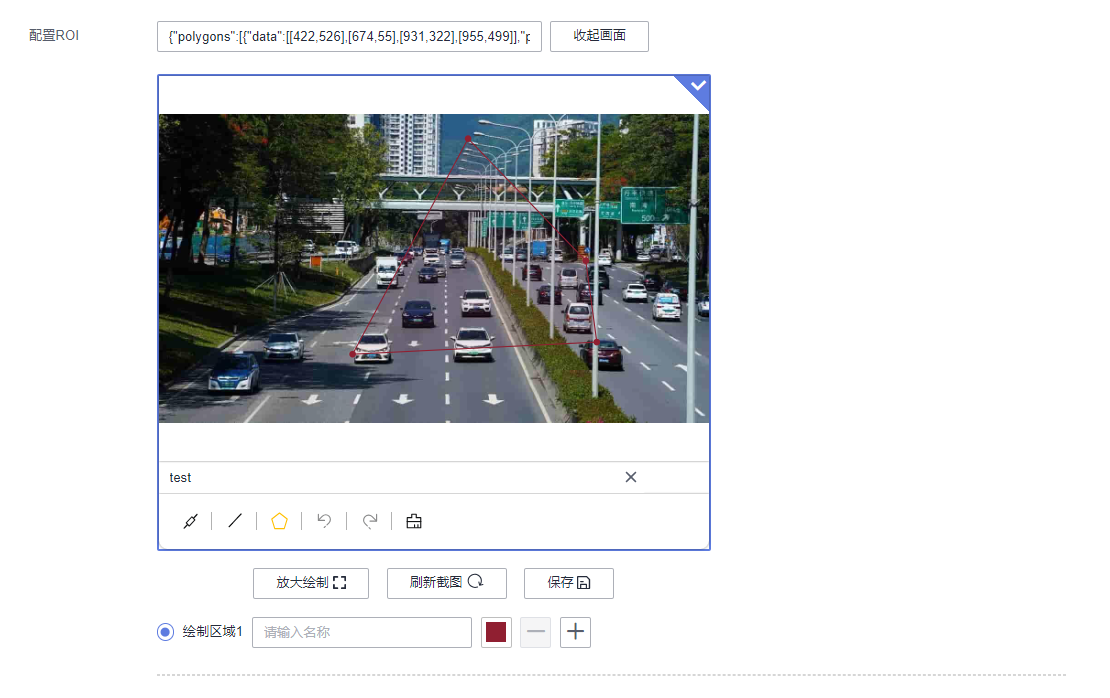Viewport: 1110px width, 698px height.
Task: Click the 保存 button
Action: [x=568, y=583]
